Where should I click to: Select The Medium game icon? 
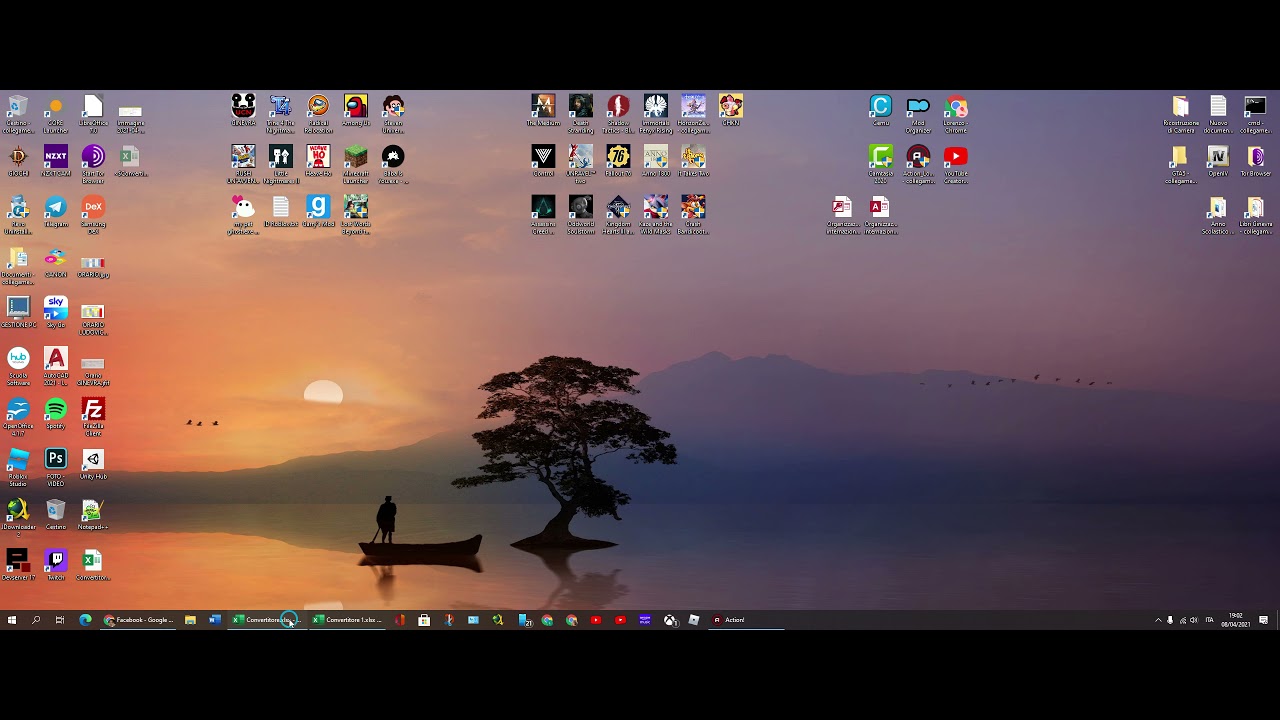[543, 111]
